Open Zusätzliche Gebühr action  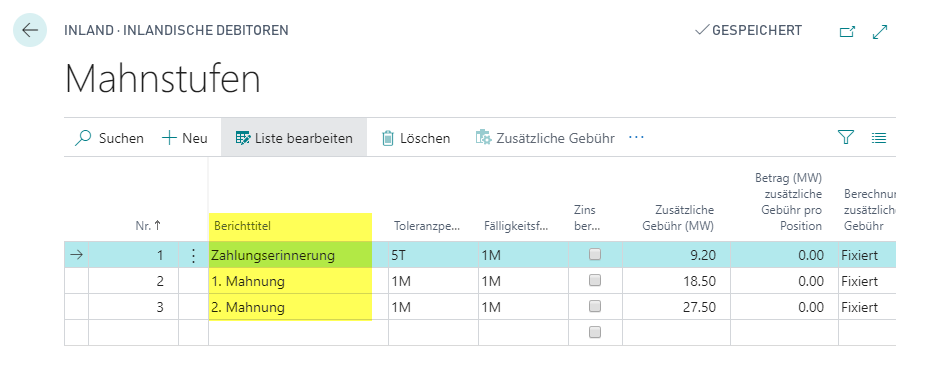(x=545, y=138)
